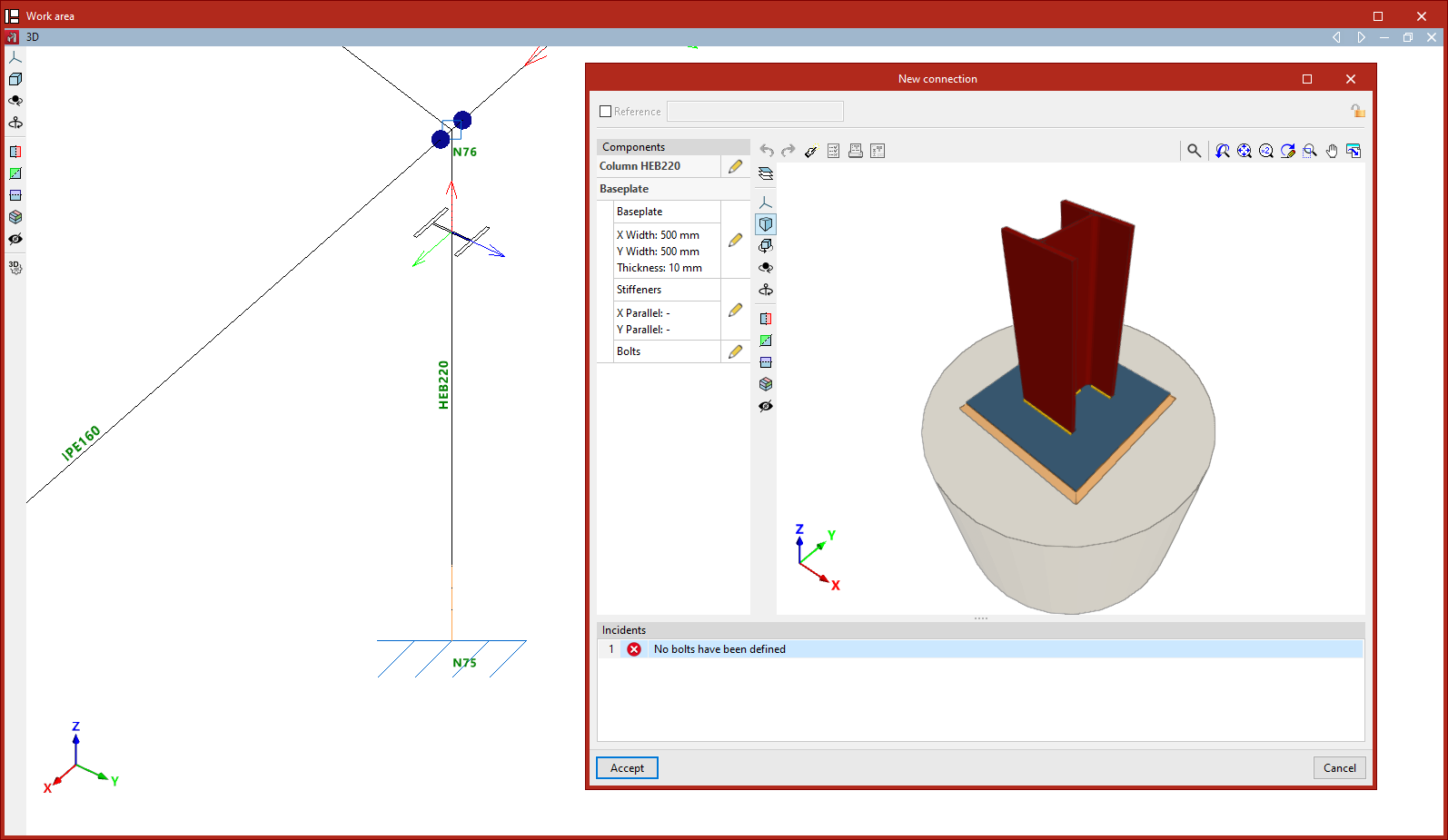Screen dimensions: 1448x840
Task: Open 3D settings gear in work area
Action: click(15, 268)
